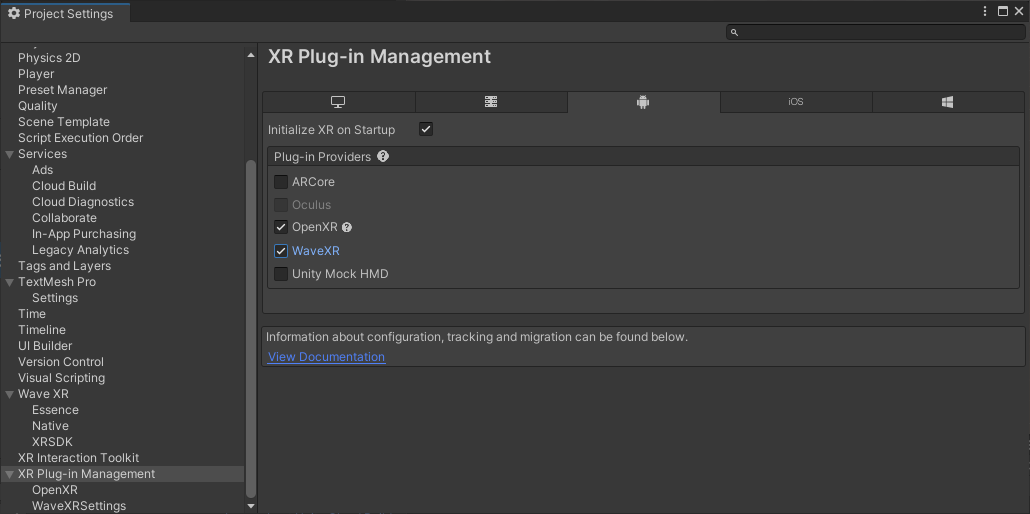Collapse the TextMesh Pro section
1030x514 pixels.
[9, 282]
